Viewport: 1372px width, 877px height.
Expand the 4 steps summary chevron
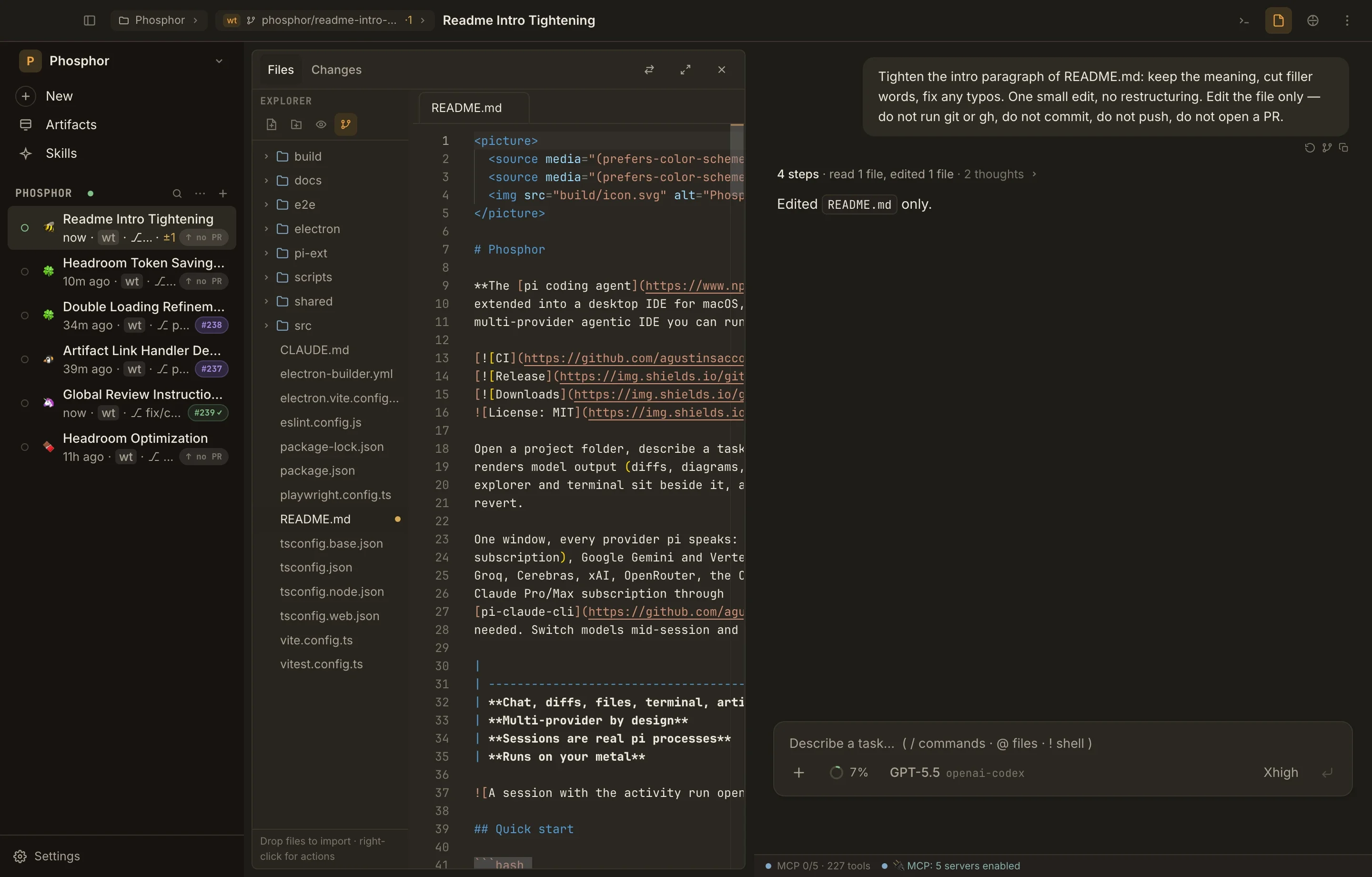tap(1034, 174)
